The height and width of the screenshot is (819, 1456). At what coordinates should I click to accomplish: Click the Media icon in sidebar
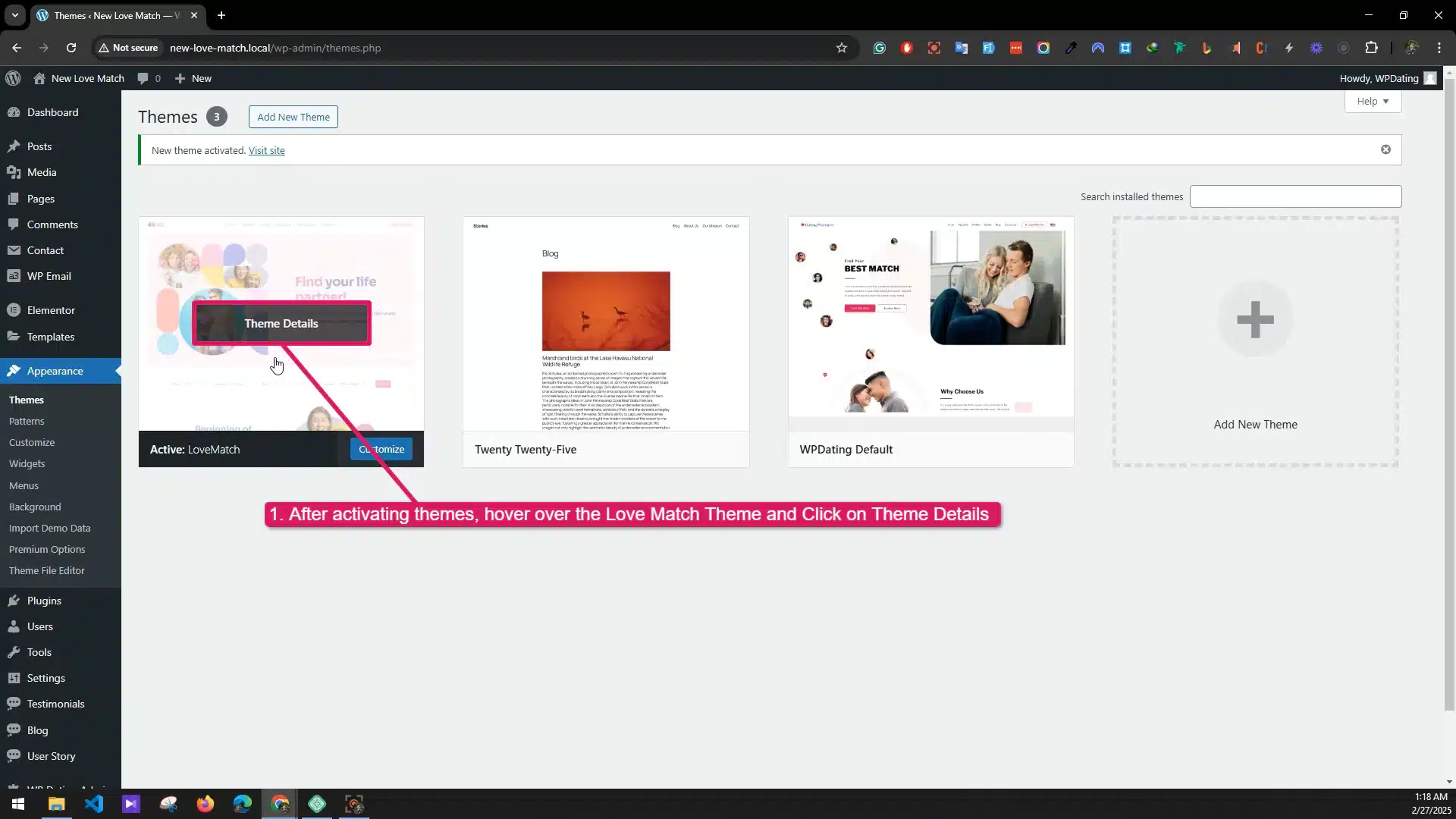coord(14,172)
